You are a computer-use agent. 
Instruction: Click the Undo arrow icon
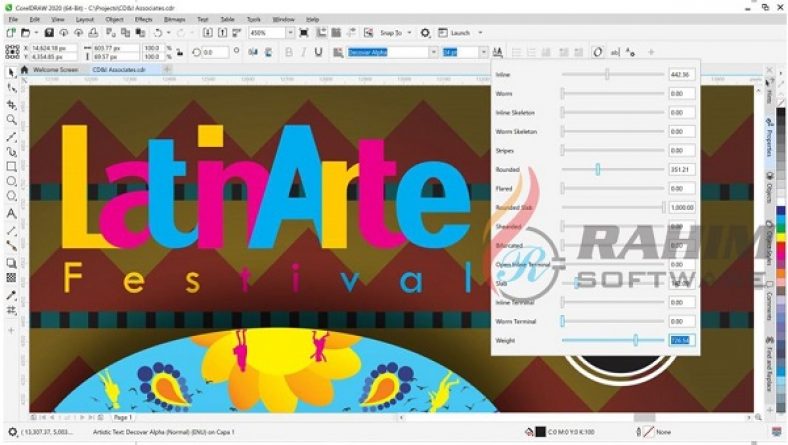(158, 33)
